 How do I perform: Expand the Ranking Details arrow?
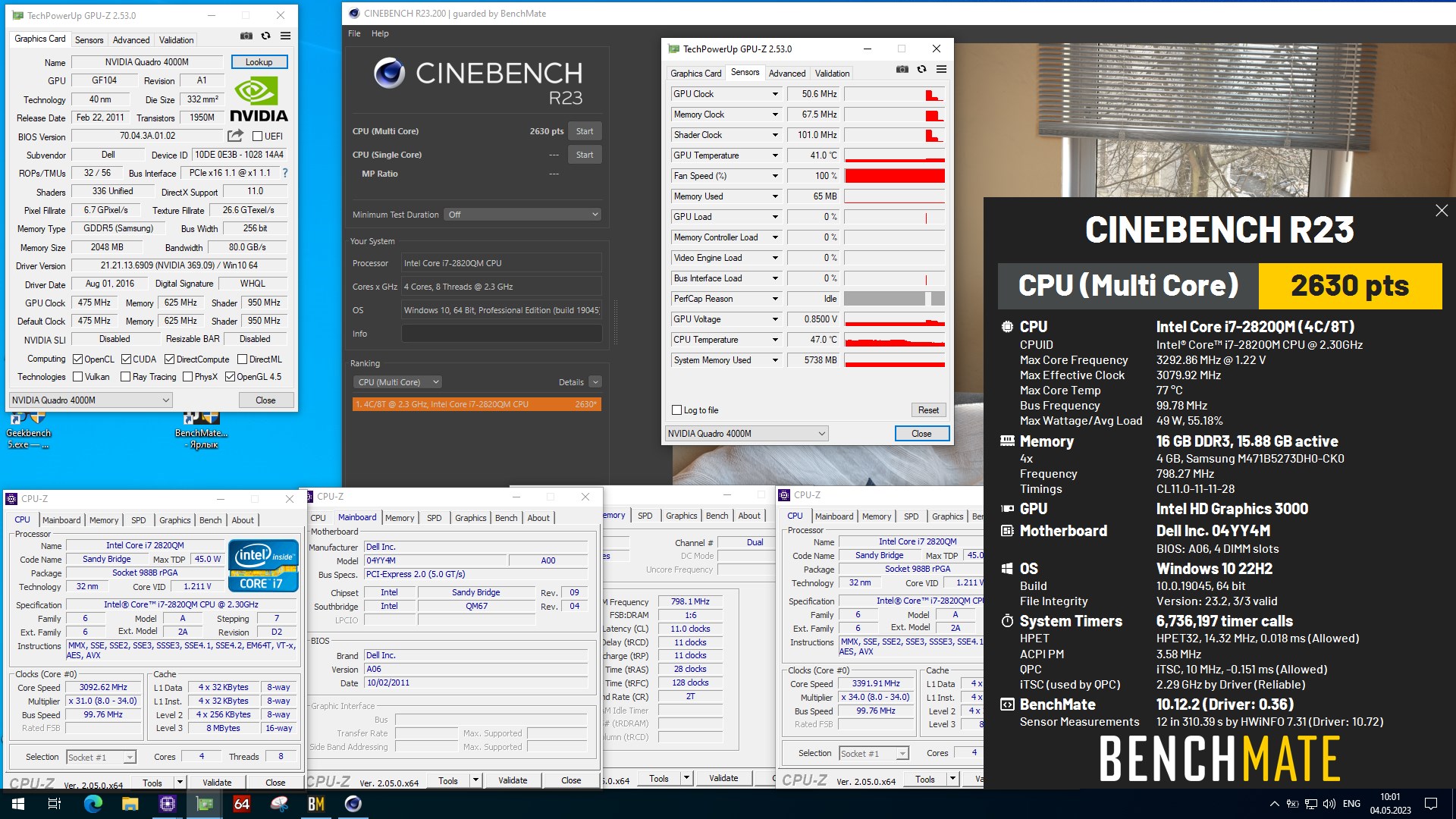(595, 382)
